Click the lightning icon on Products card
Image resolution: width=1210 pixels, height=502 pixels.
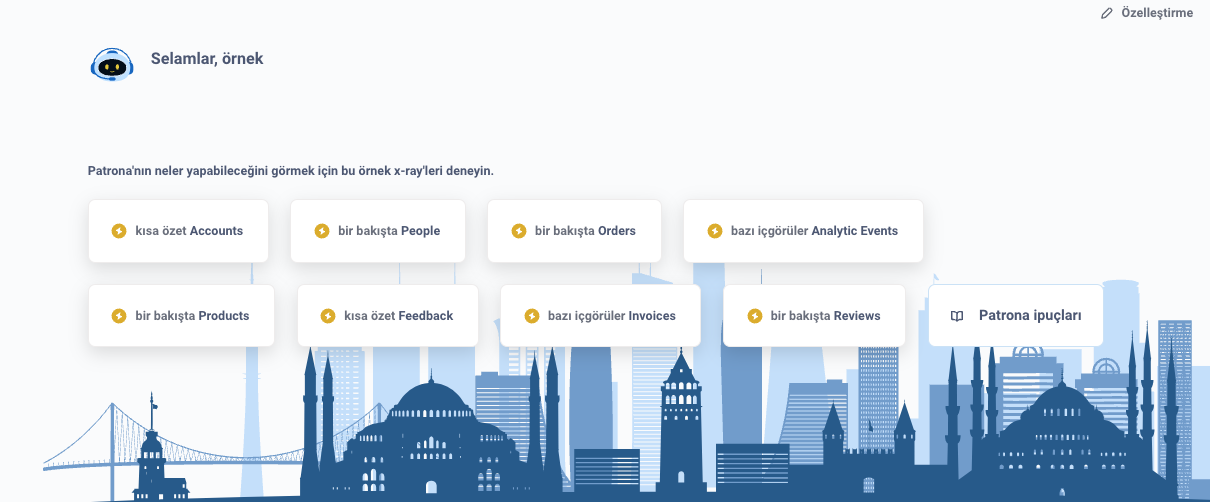coord(119,316)
